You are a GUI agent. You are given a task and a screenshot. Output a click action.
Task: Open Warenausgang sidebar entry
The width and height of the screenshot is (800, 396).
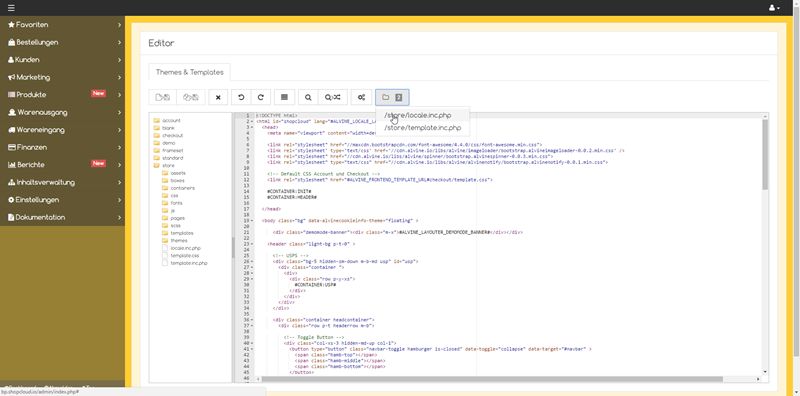pos(62,112)
